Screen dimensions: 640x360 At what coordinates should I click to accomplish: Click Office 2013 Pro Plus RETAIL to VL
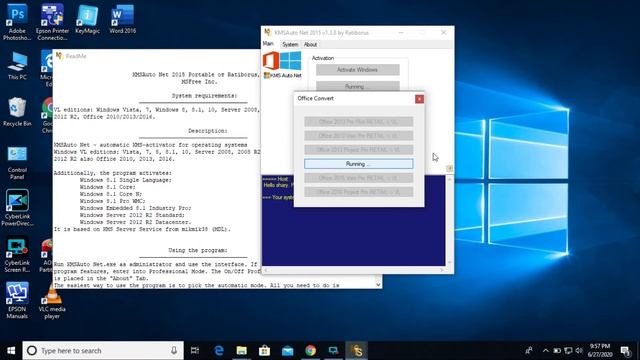(x=358, y=122)
